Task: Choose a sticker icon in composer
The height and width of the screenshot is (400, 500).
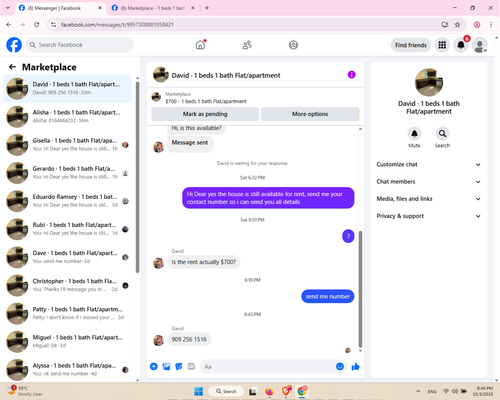Action: [179, 367]
